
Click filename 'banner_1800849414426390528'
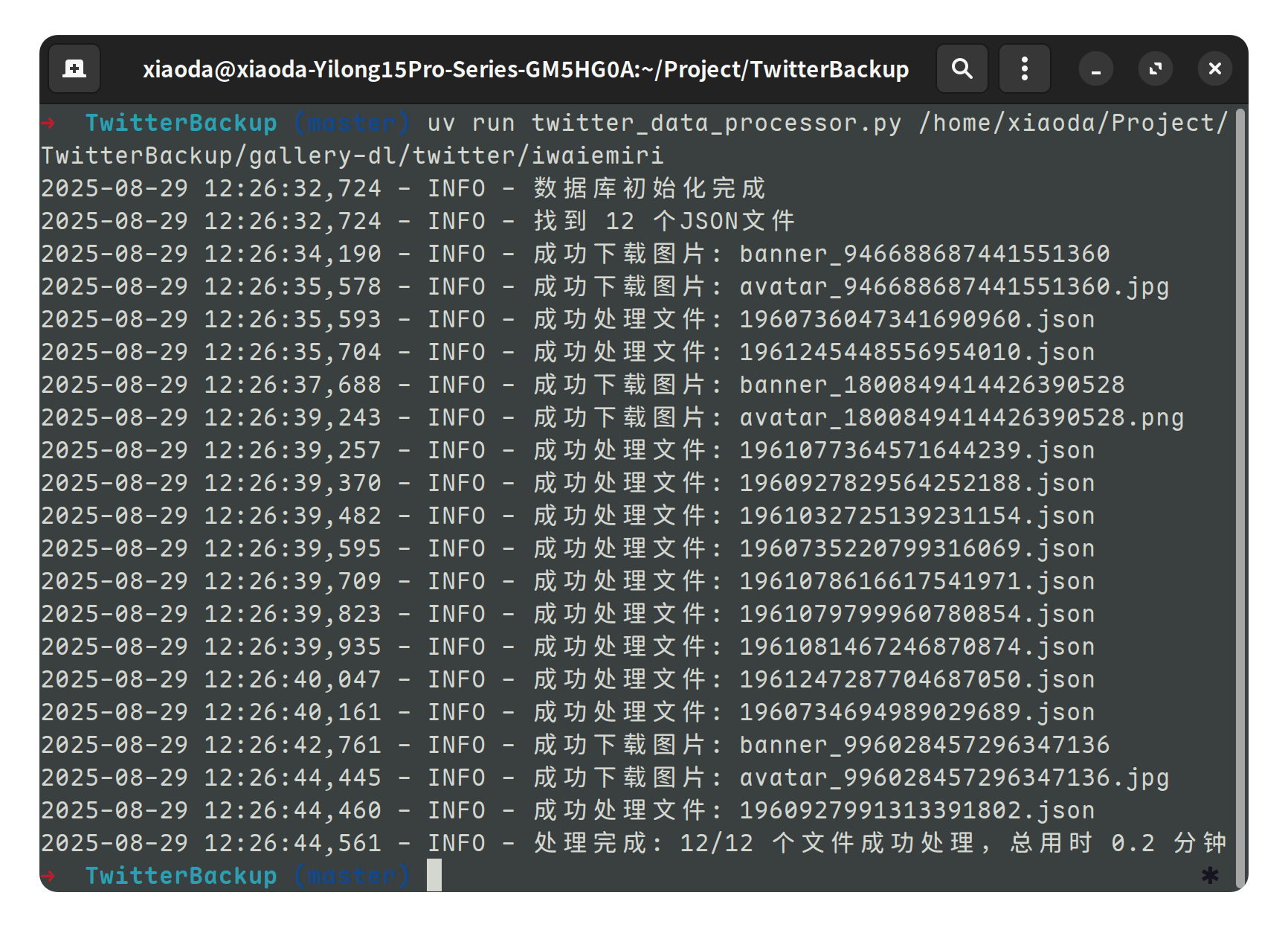932,385
